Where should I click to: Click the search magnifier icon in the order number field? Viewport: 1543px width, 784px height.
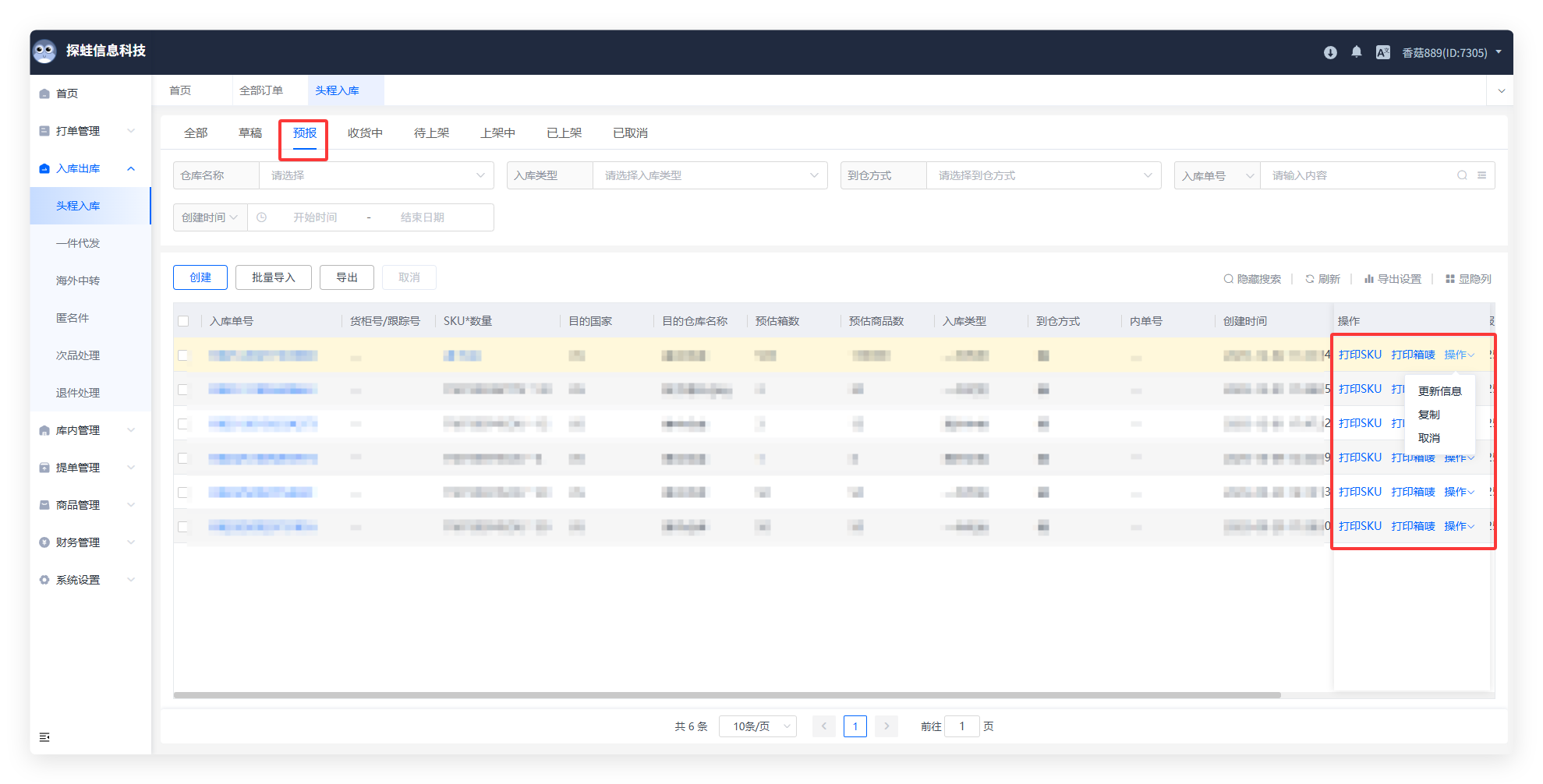coord(1462,175)
